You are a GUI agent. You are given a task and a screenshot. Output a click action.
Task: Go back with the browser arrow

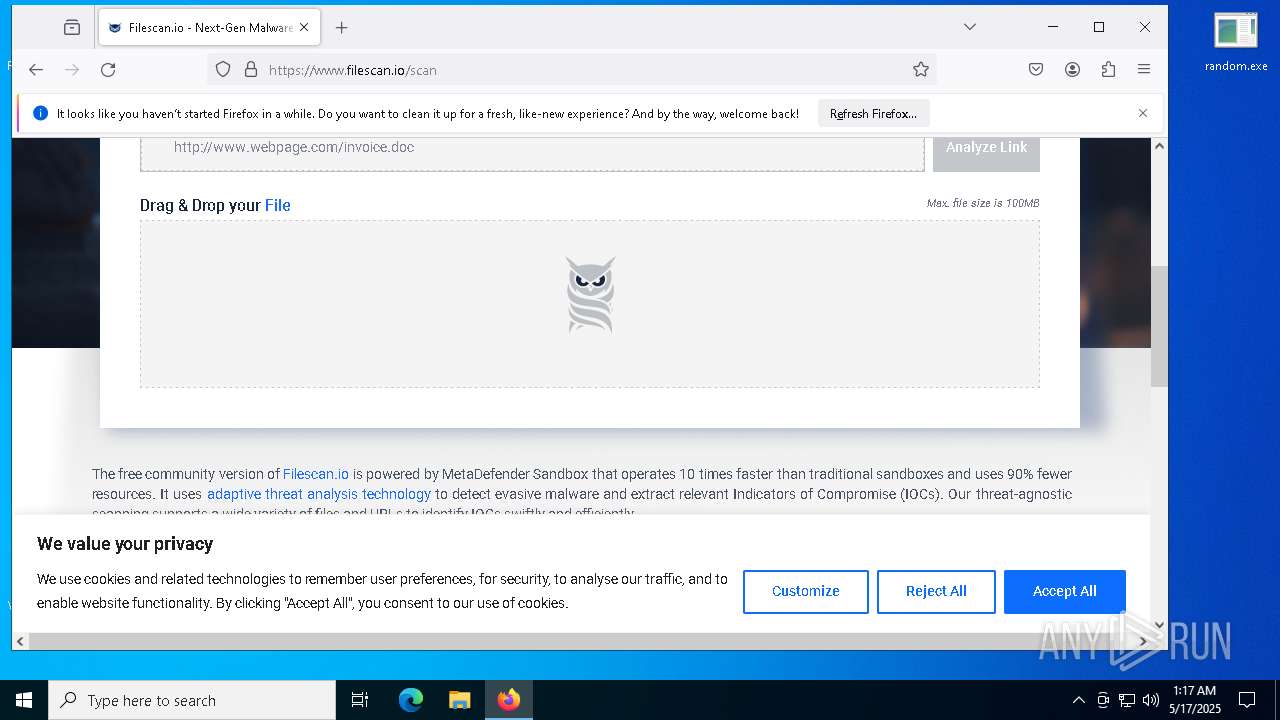point(36,70)
